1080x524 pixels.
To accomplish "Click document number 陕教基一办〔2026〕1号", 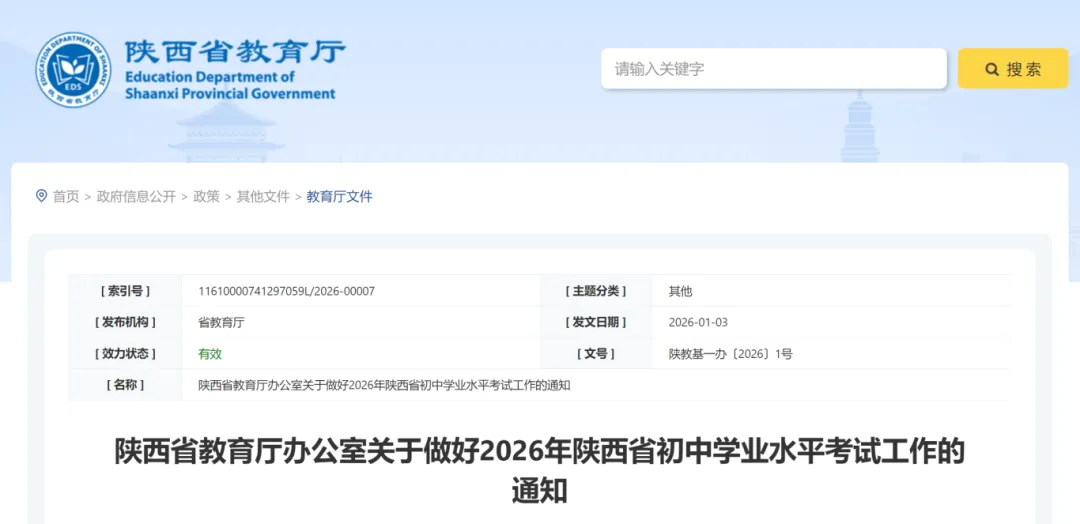I will pyautogui.click(x=730, y=354).
